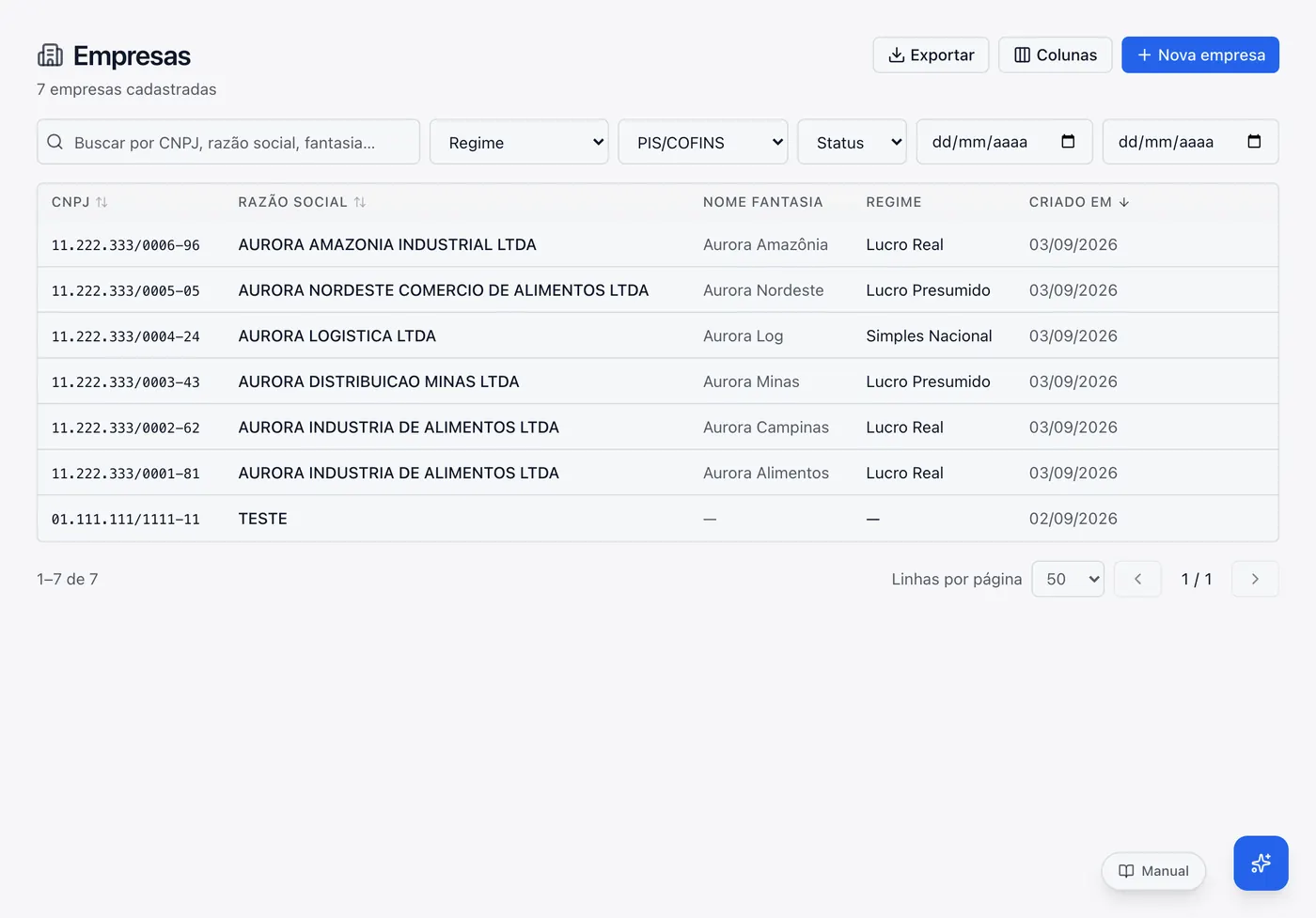Click the Aurora Nordeste fantasy name
The image size is (1316, 918).
coord(763,290)
